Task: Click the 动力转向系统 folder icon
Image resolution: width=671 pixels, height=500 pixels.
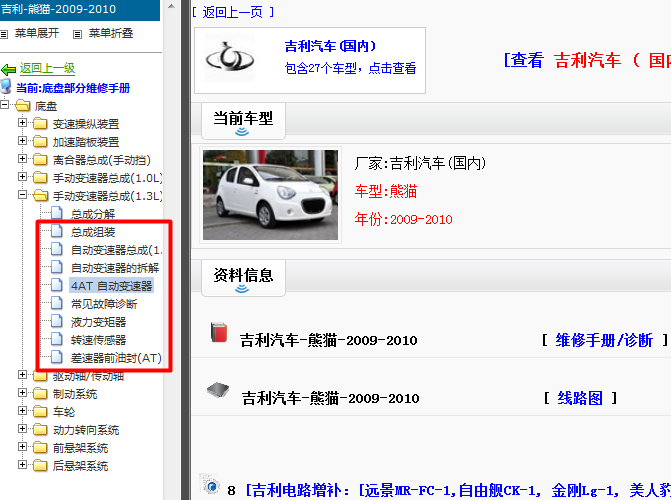Action: (x=40, y=429)
